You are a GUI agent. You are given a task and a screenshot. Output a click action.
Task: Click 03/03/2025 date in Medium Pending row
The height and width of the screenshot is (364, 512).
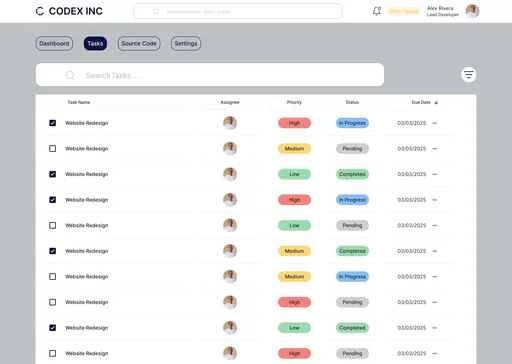[x=412, y=149]
